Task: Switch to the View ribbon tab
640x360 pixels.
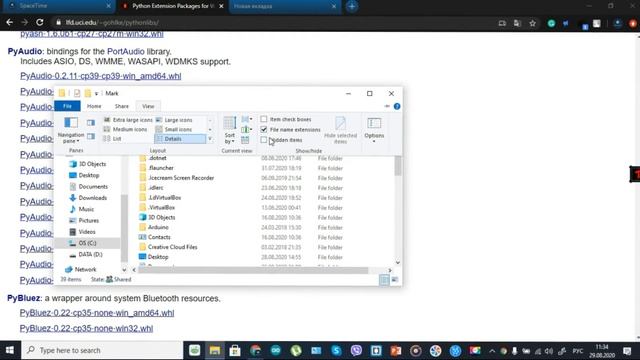Action: coord(148,106)
